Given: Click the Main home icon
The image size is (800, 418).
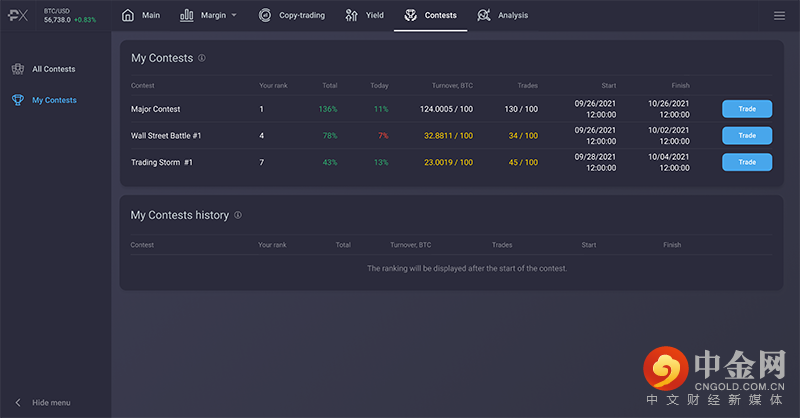Looking at the screenshot, I should [128, 15].
